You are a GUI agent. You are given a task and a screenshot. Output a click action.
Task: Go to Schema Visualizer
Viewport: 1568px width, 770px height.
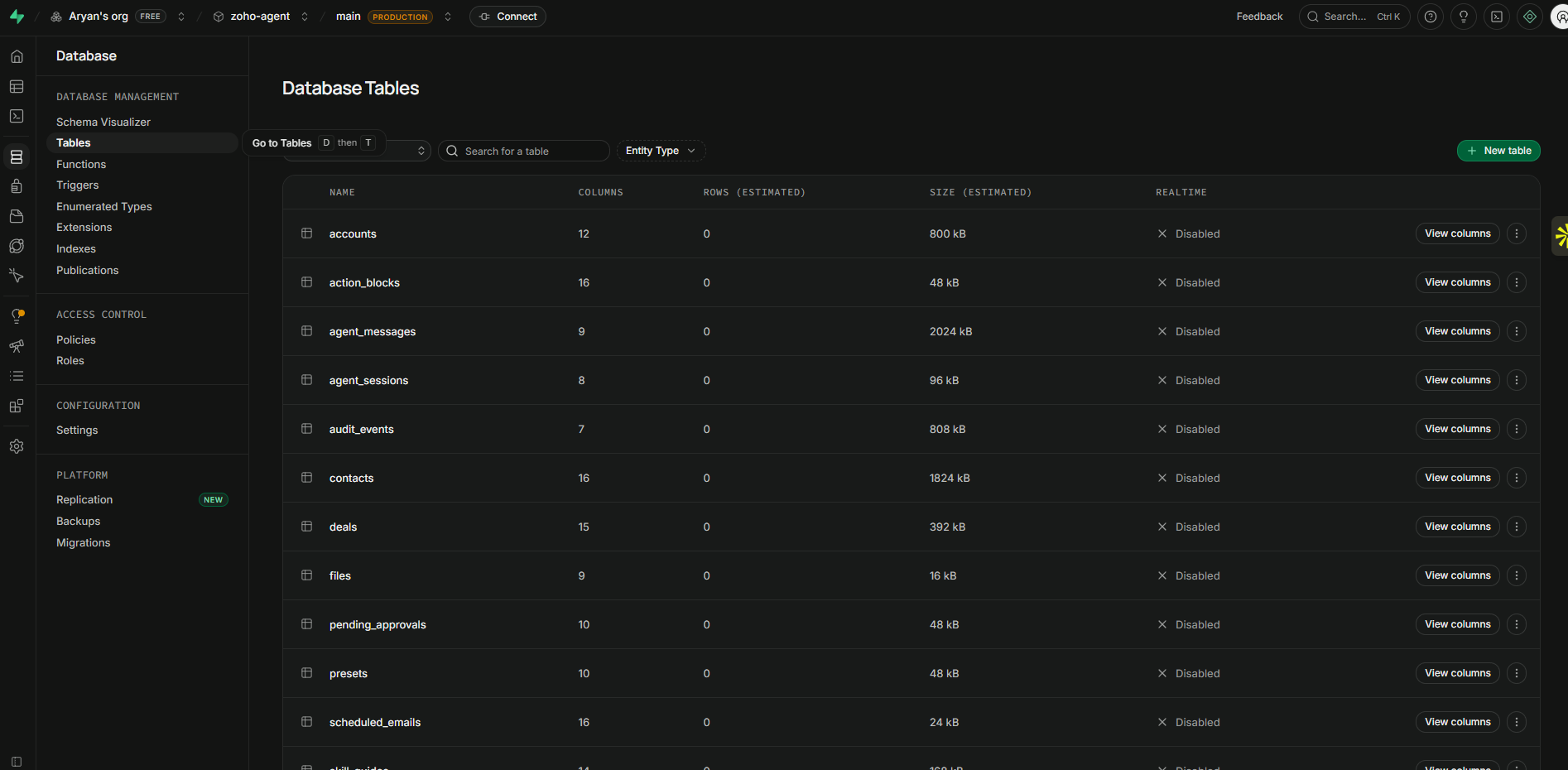point(103,122)
